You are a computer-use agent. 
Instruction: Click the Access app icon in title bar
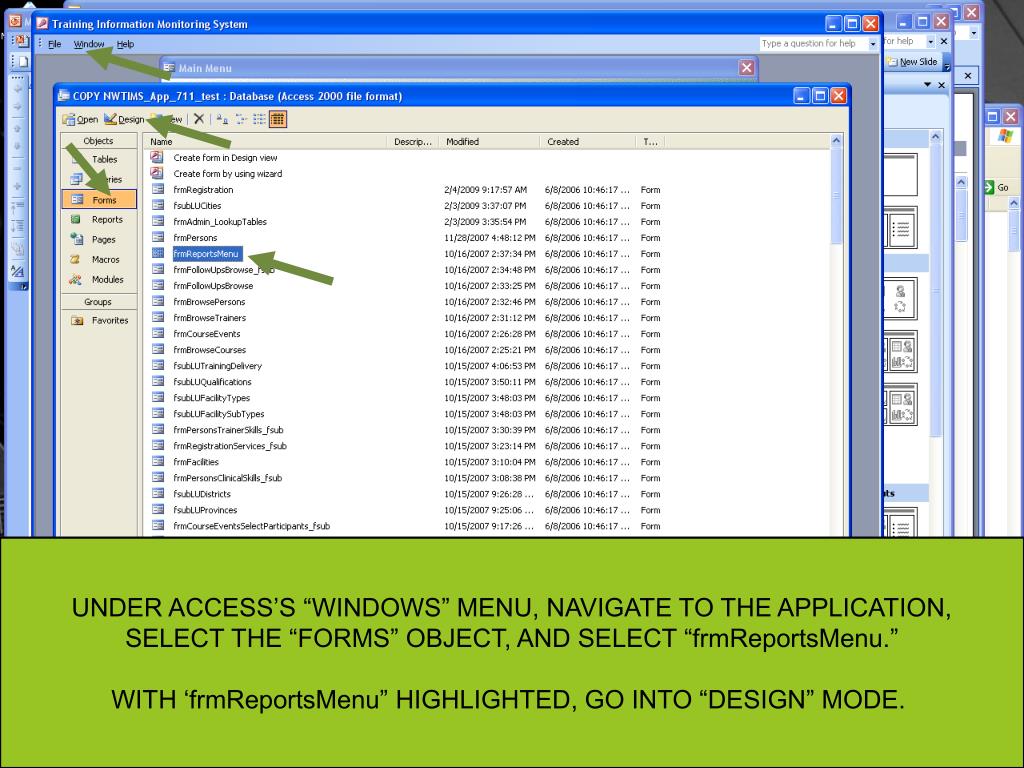pos(42,24)
